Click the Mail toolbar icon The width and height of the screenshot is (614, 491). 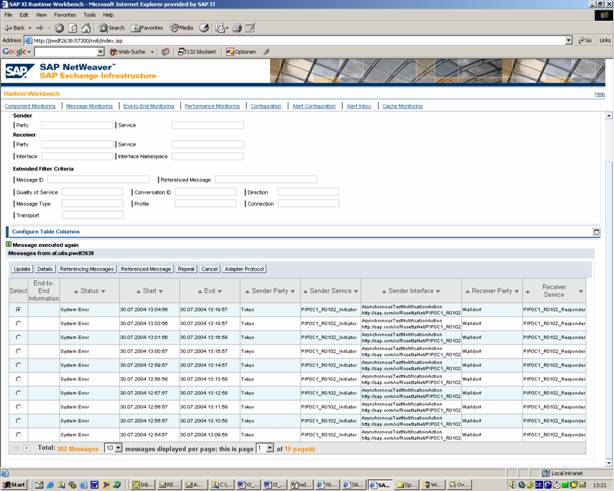click(x=221, y=28)
